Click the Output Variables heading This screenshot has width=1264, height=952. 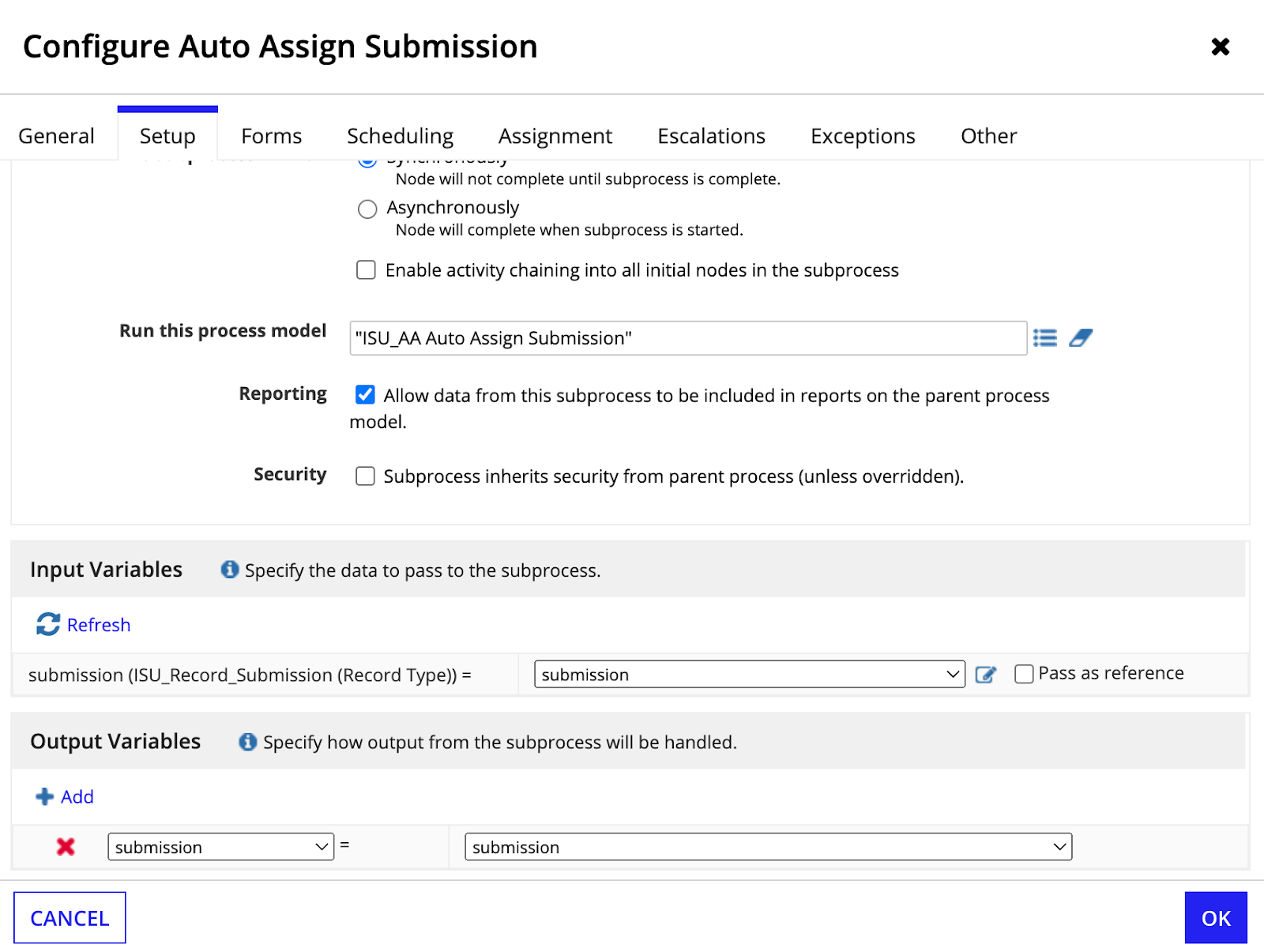[x=115, y=741]
